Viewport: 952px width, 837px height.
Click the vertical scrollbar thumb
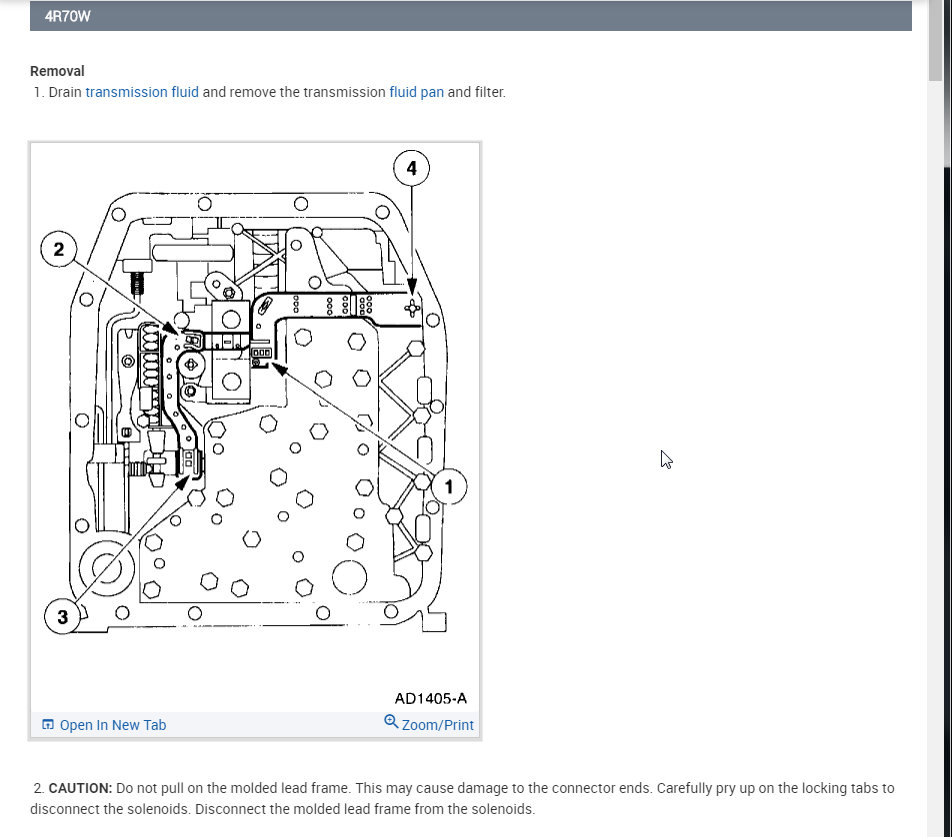pyautogui.click(x=935, y=39)
